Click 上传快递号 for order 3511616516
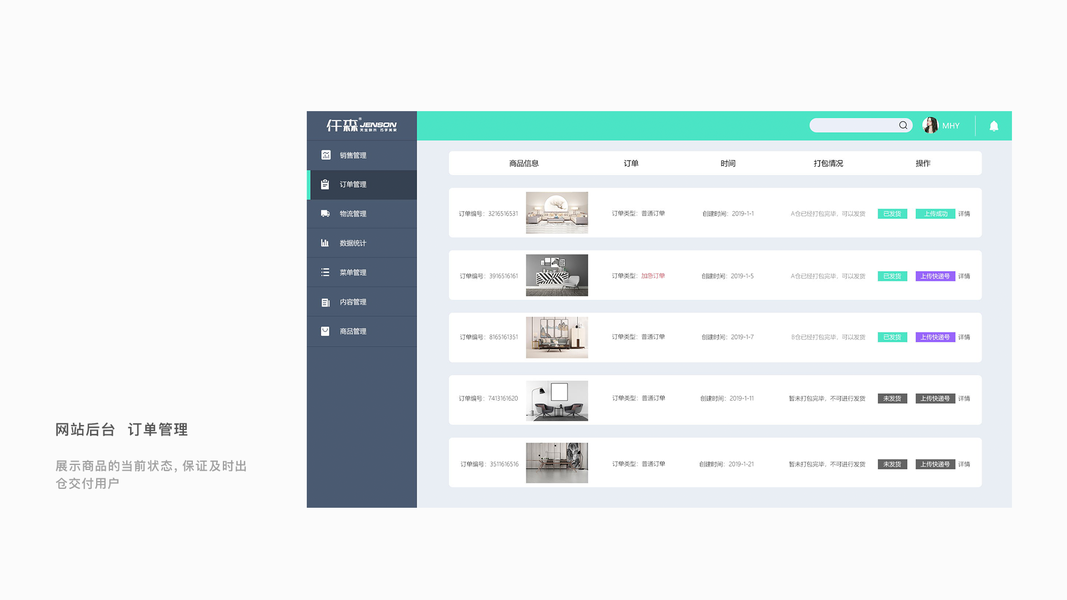The image size is (1067, 600). click(935, 464)
